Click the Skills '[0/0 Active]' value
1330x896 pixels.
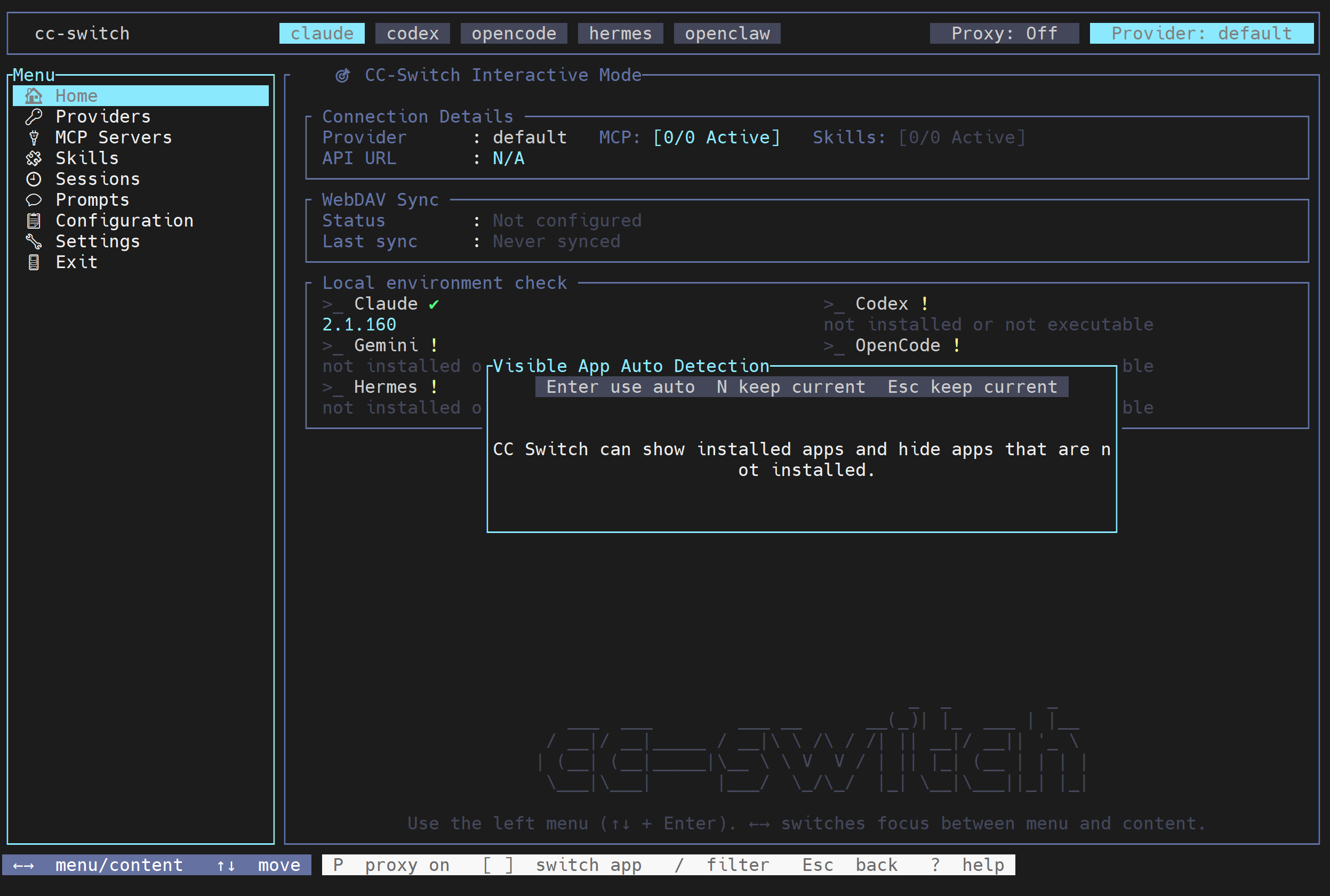(x=962, y=138)
